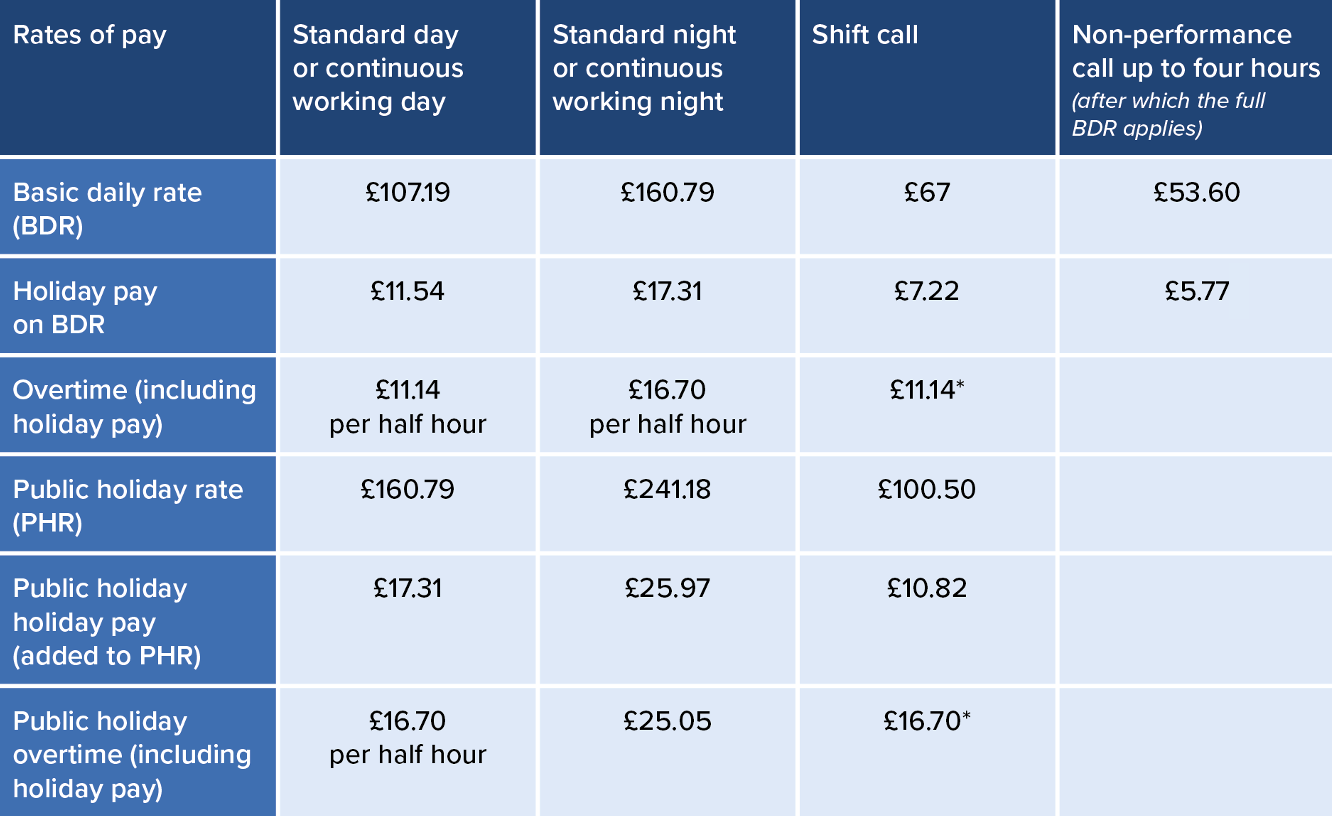Viewport: 1332px width, 816px height.
Task: Click the "Non-performance call up to four hours" header
Action: coord(1196,77)
